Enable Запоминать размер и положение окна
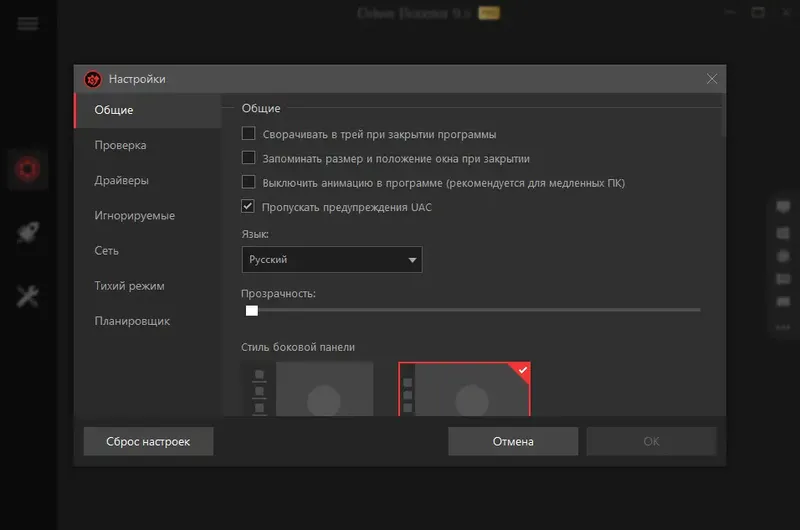This screenshot has width=800, height=530. click(x=248, y=158)
